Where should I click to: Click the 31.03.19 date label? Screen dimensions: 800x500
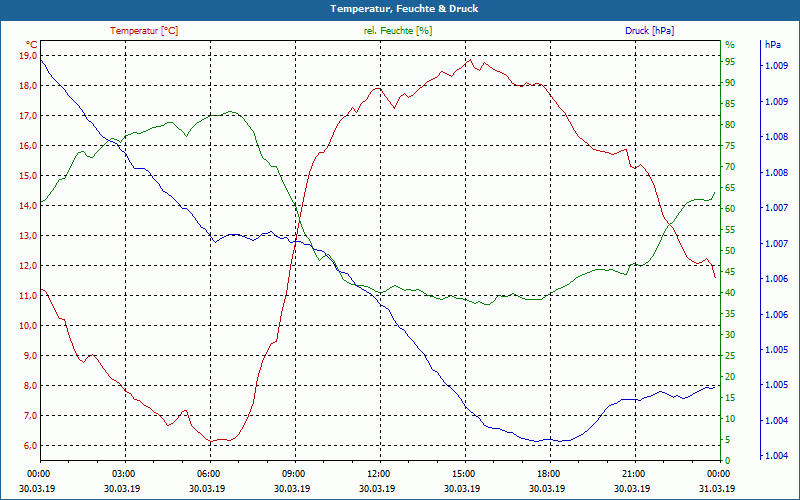(717, 488)
